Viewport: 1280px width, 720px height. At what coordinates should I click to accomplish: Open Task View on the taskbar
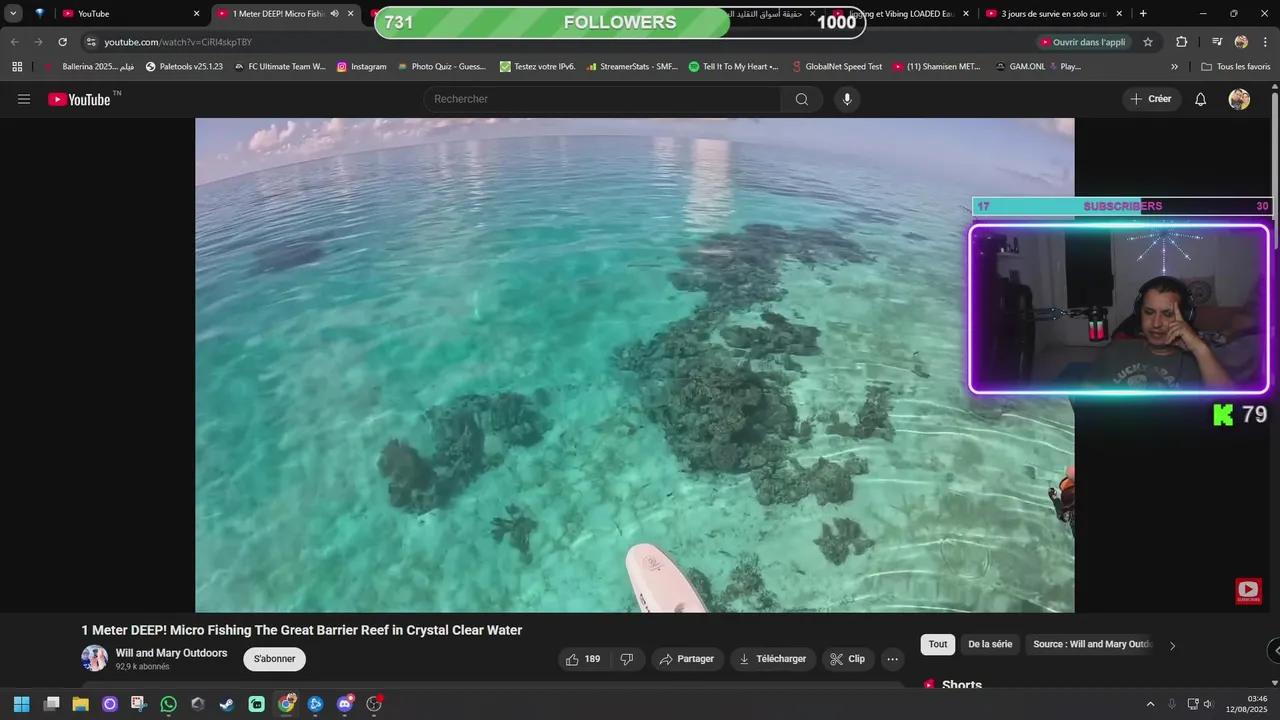tap(51, 704)
